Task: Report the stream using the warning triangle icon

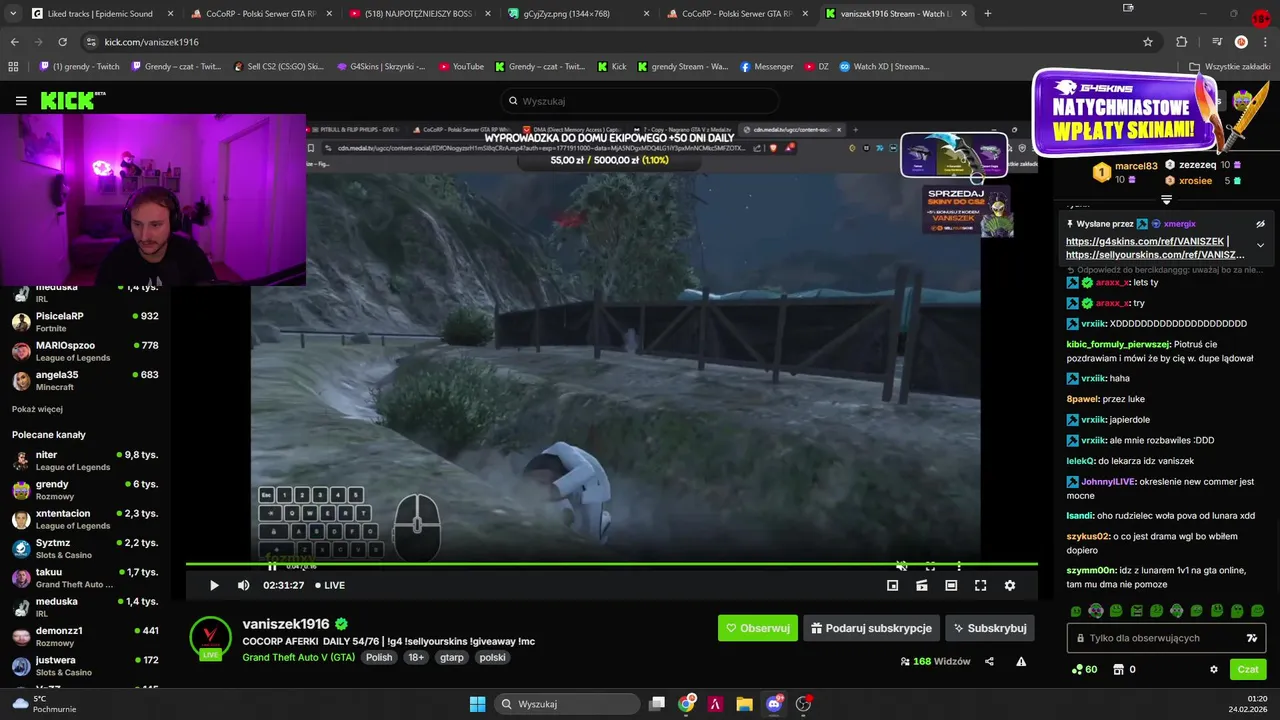Action: point(1021,661)
